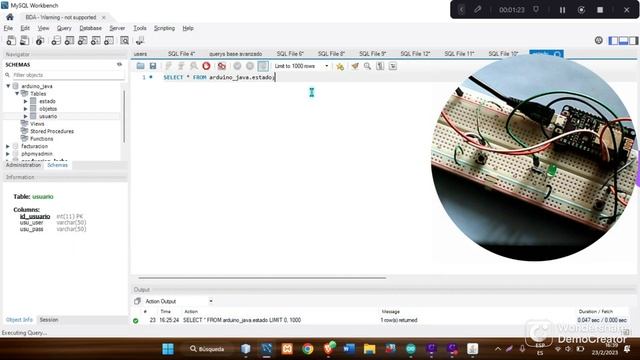Open the Query menu
Image resolution: width=640 pixels, height=360 pixels.
click(64, 28)
